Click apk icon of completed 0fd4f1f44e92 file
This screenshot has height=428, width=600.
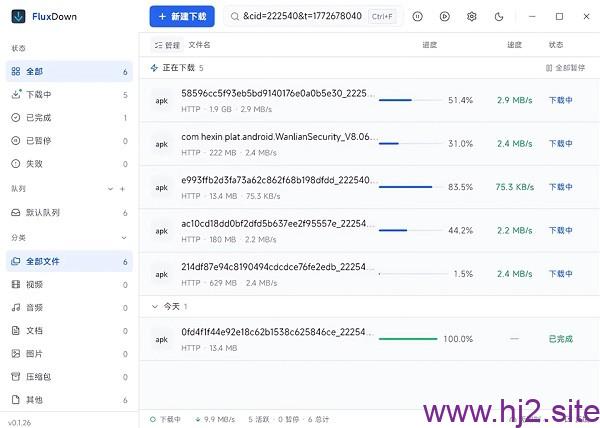tap(161, 339)
